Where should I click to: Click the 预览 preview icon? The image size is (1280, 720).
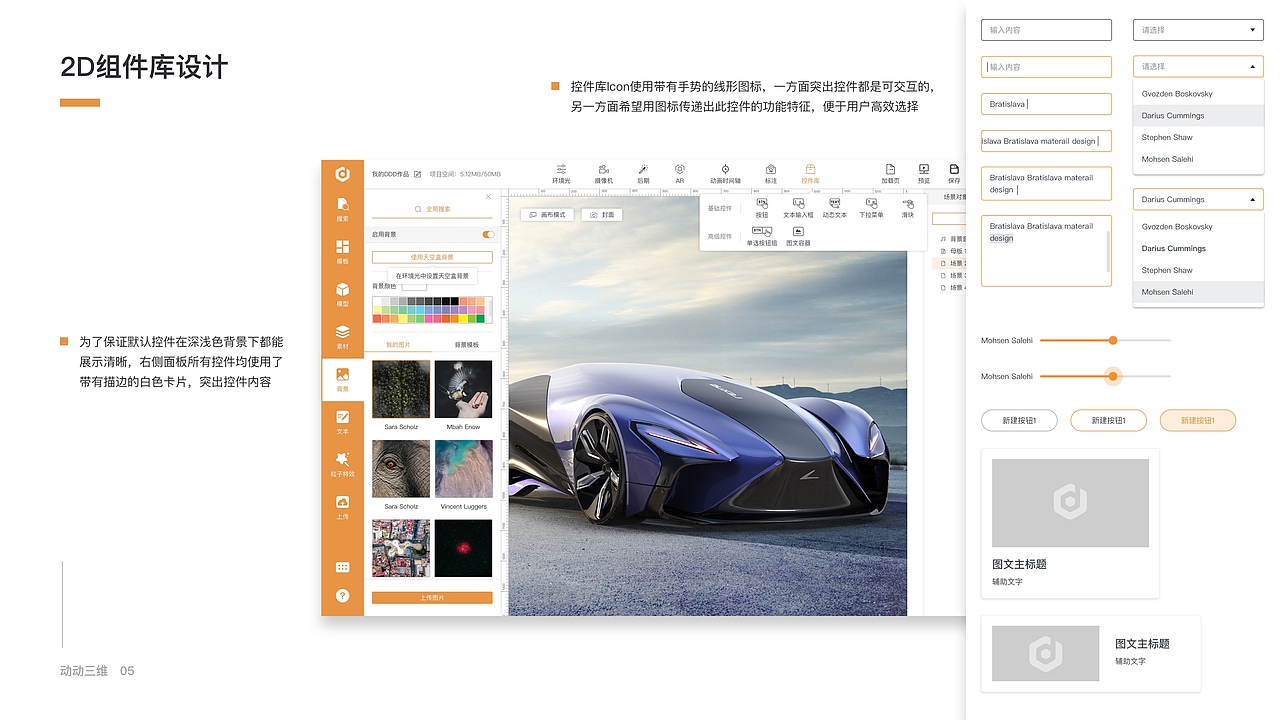coord(923,174)
